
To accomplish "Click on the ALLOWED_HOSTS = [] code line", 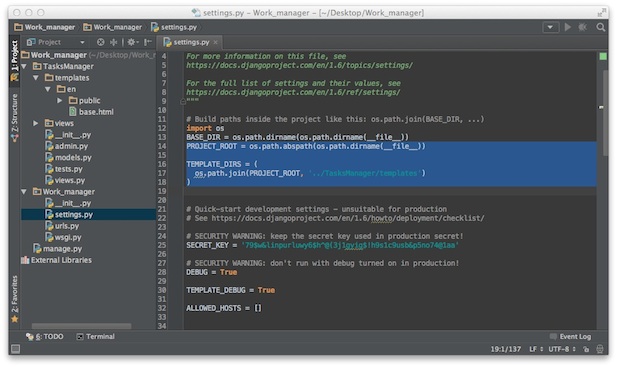I will tap(224, 308).
